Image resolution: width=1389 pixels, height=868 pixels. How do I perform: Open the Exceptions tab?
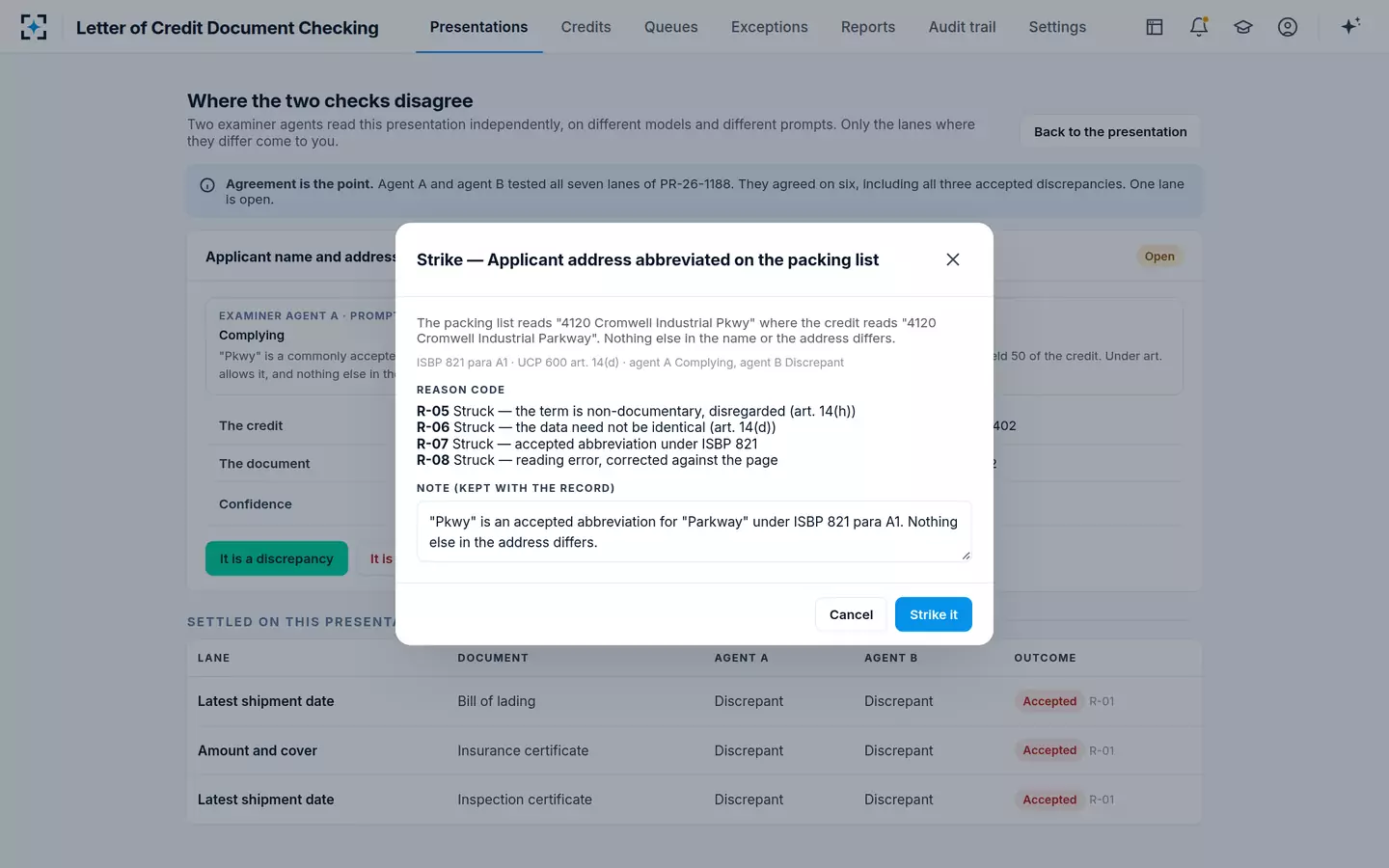[x=769, y=27]
